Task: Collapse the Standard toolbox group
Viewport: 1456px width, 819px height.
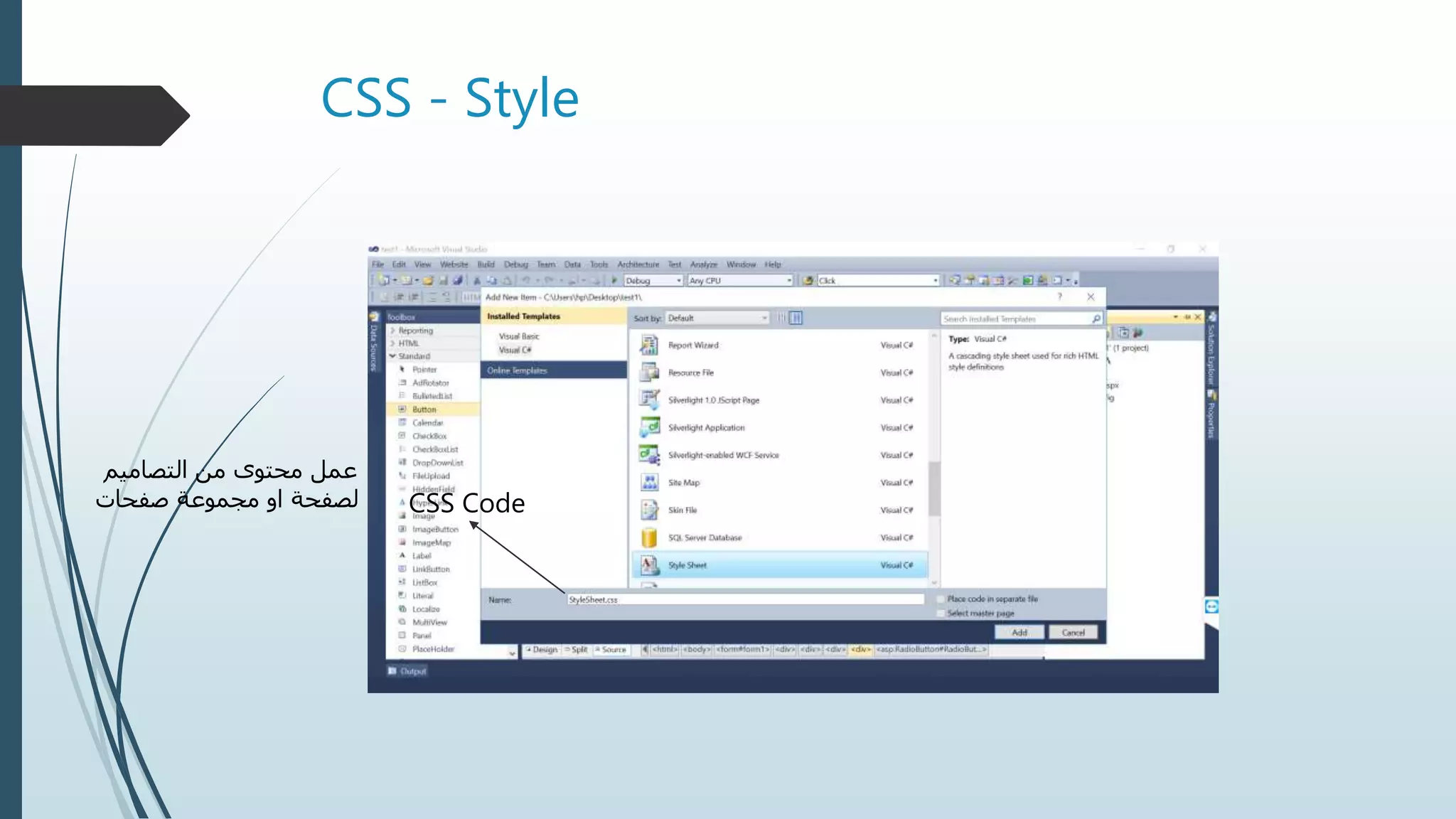Action: click(x=392, y=356)
